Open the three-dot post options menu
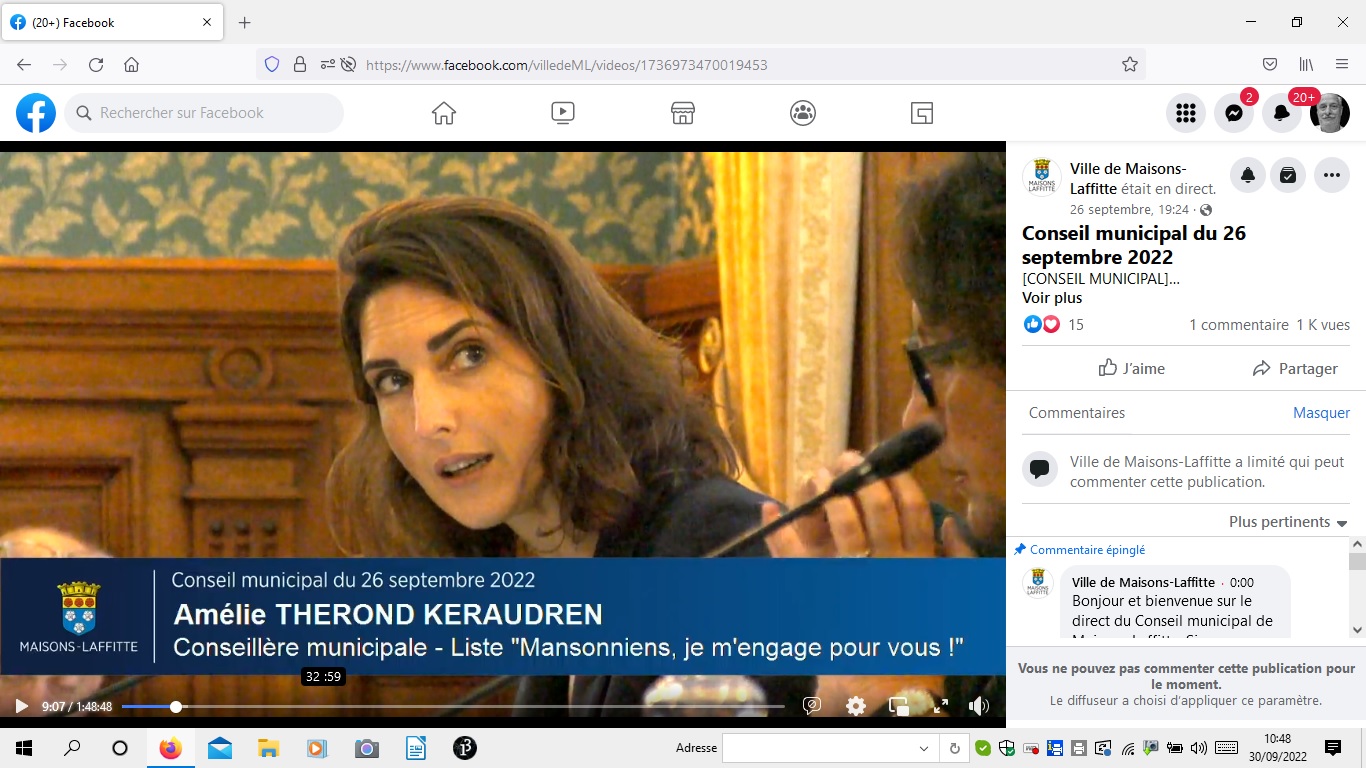 coord(1331,176)
